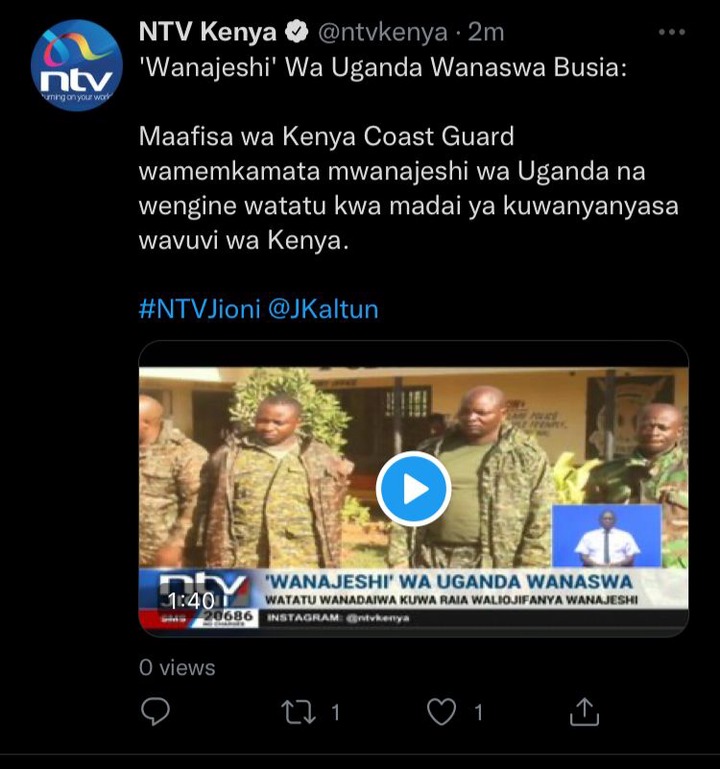This screenshot has width=720, height=769.
Task: Click the verified badge next to NTV Kenya
Action: [297, 32]
